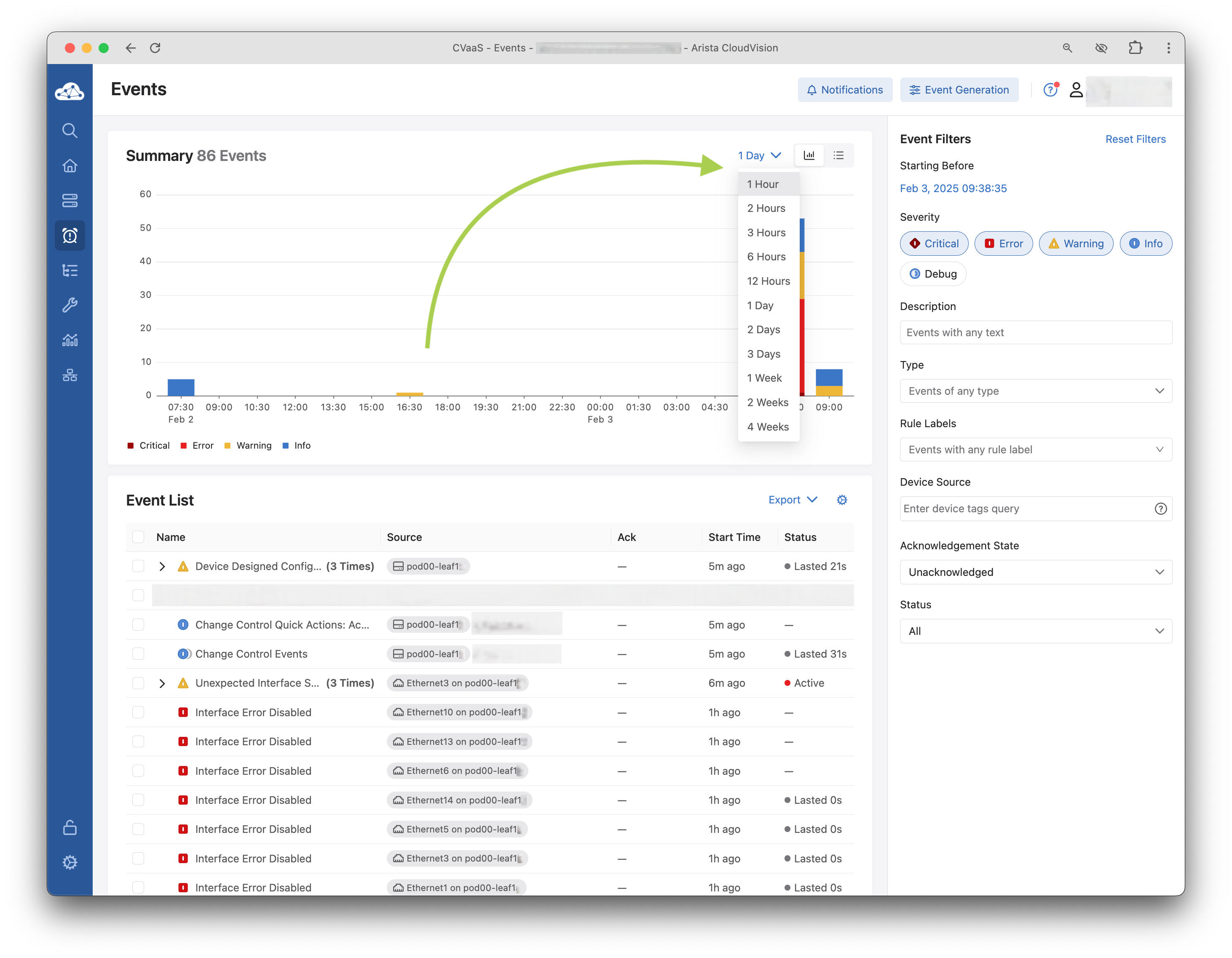Switch summary to list view icon

click(838, 155)
